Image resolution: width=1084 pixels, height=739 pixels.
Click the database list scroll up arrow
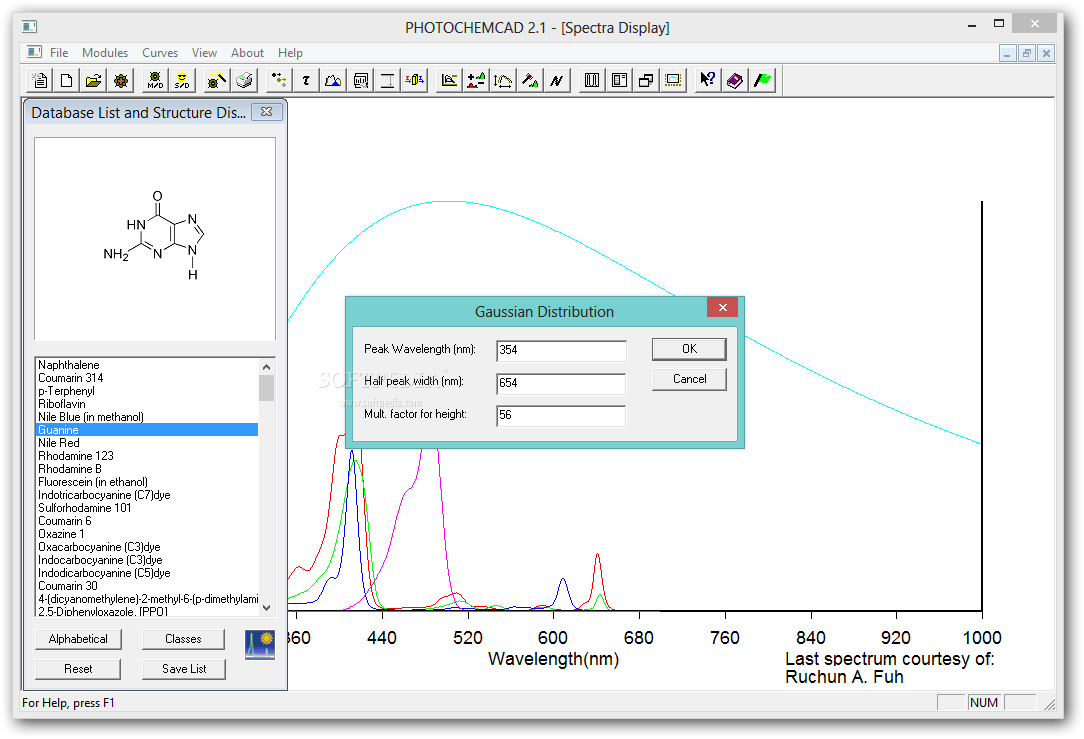267,366
